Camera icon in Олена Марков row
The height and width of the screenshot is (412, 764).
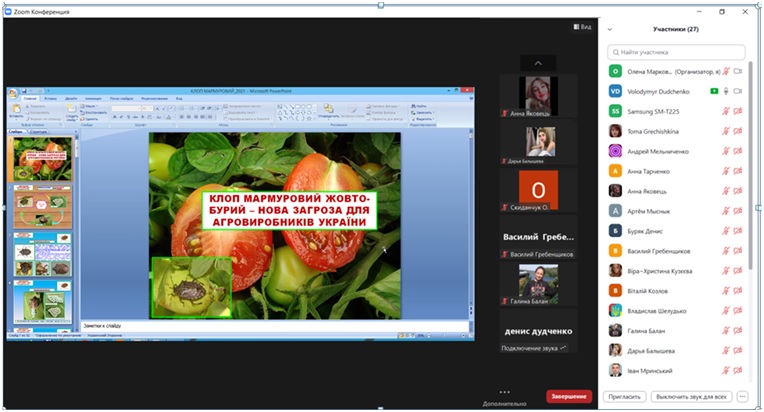tap(738, 71)
